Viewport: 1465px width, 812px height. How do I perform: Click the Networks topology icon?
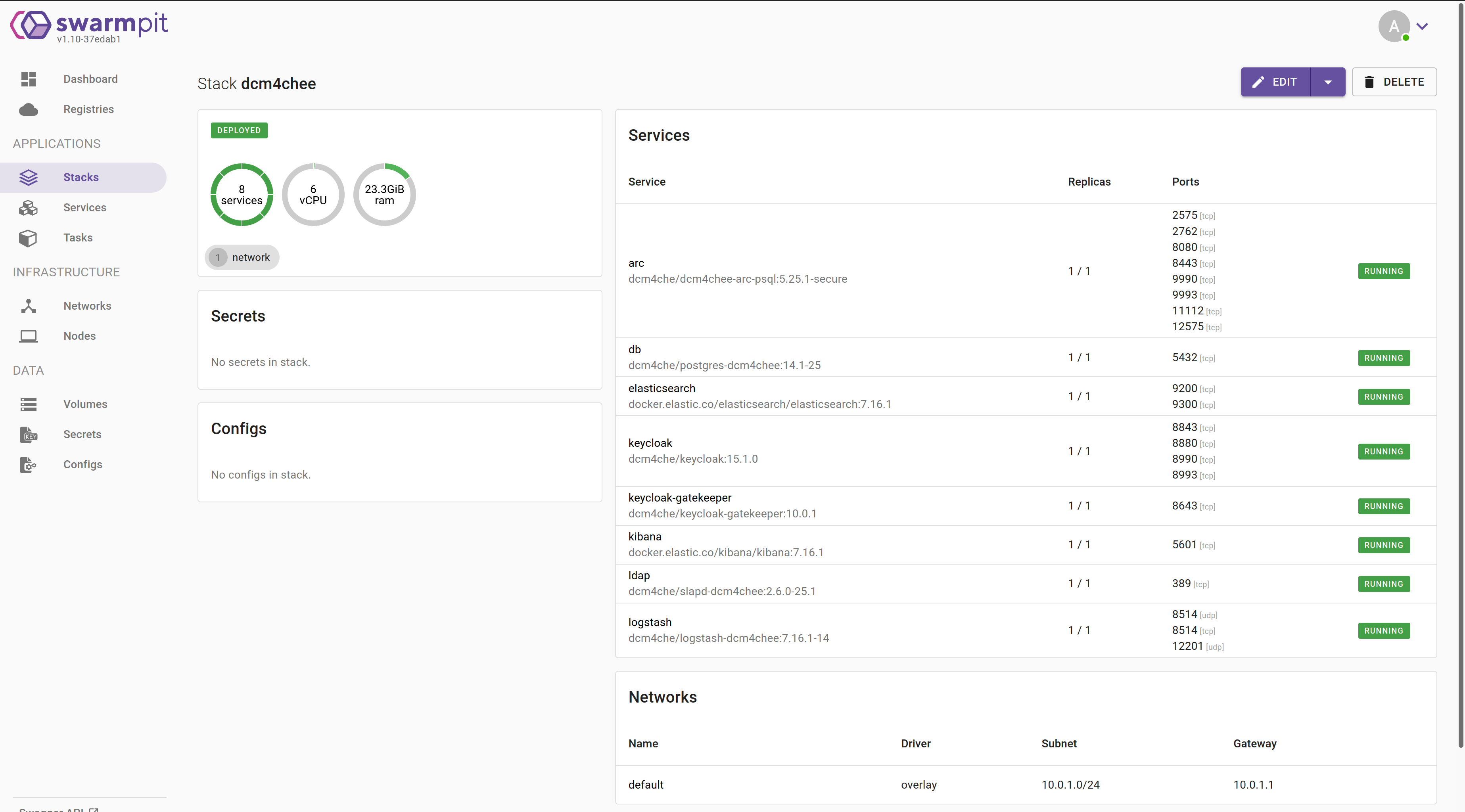[x=29, y=306]
